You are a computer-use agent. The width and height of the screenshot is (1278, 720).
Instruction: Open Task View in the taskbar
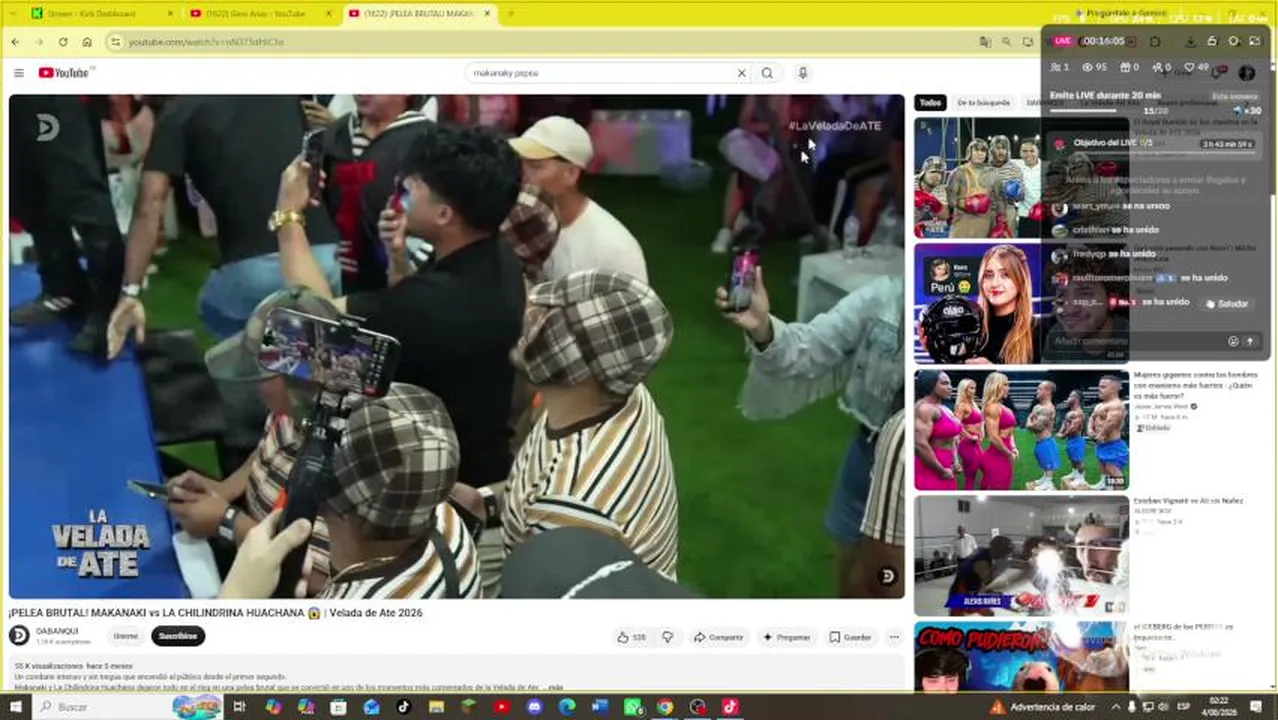(x=239, y=707)
